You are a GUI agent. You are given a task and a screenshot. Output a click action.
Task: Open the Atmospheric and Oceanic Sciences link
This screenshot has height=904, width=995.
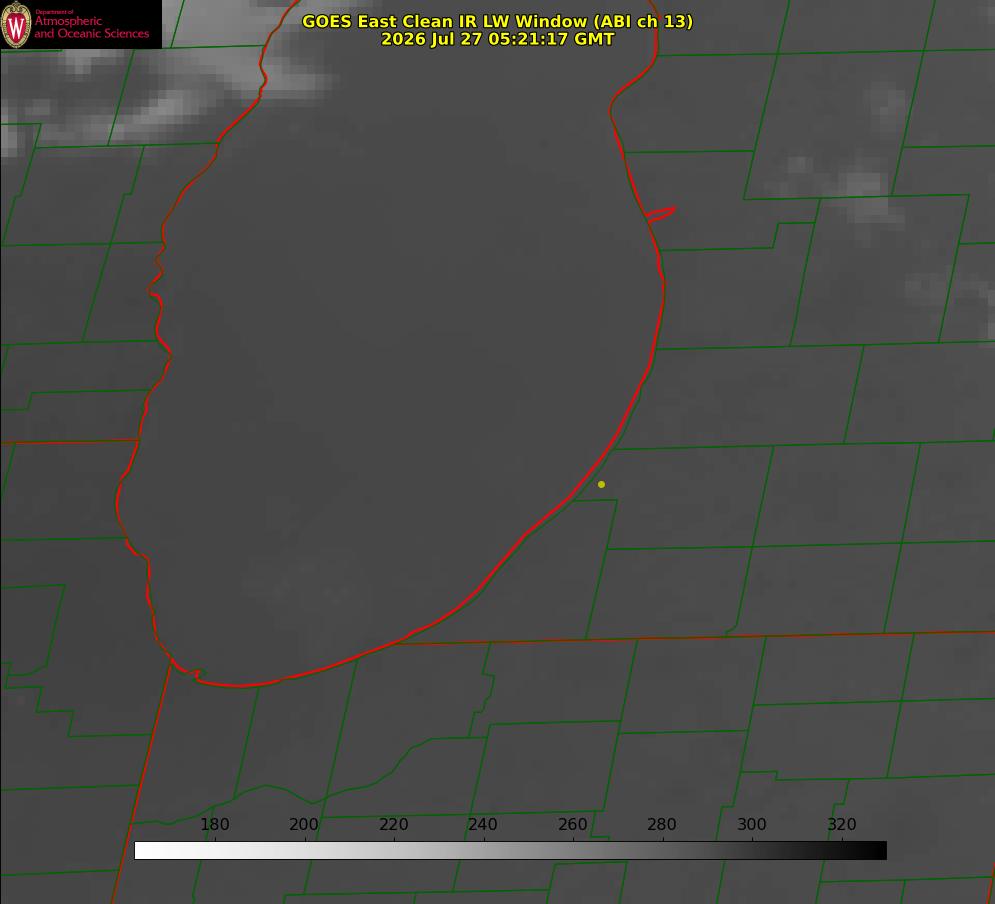(x=91, y=27)
